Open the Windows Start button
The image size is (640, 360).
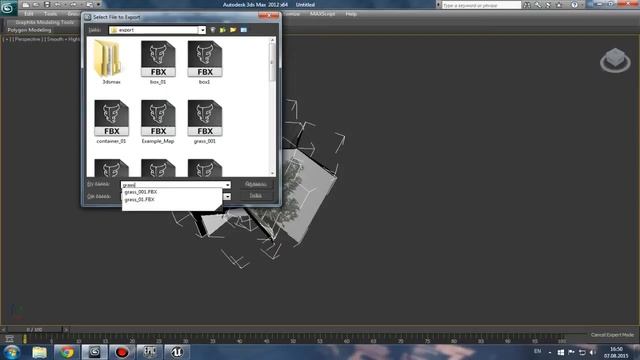pyautogui.click(x=11, y=352)
